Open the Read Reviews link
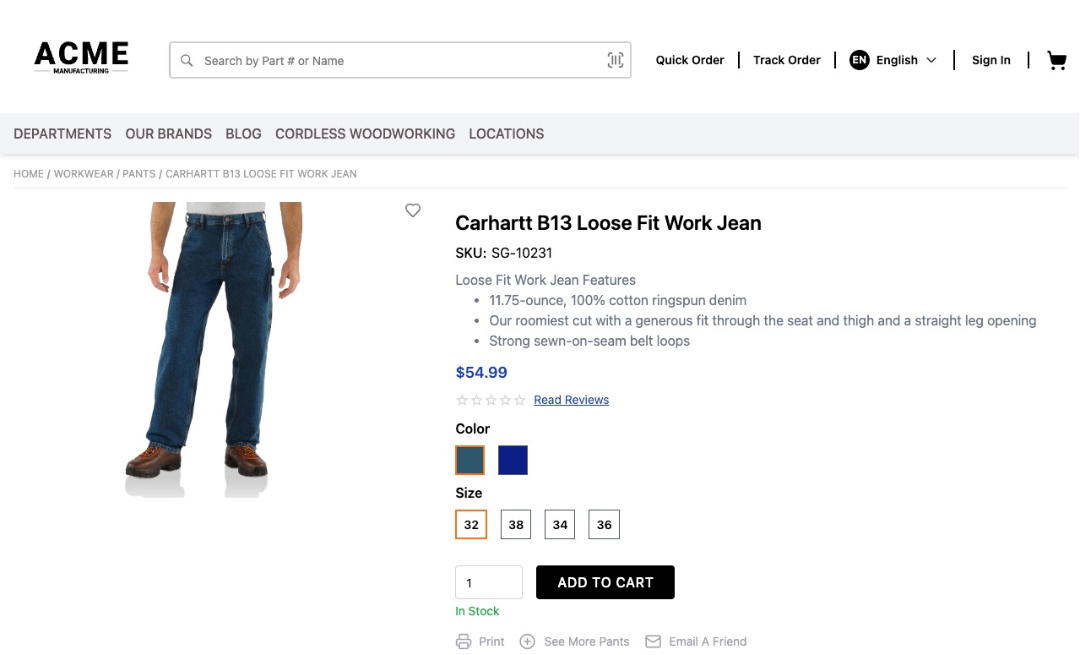This screenshot has width=1080, height=655. tap(571, 399)
